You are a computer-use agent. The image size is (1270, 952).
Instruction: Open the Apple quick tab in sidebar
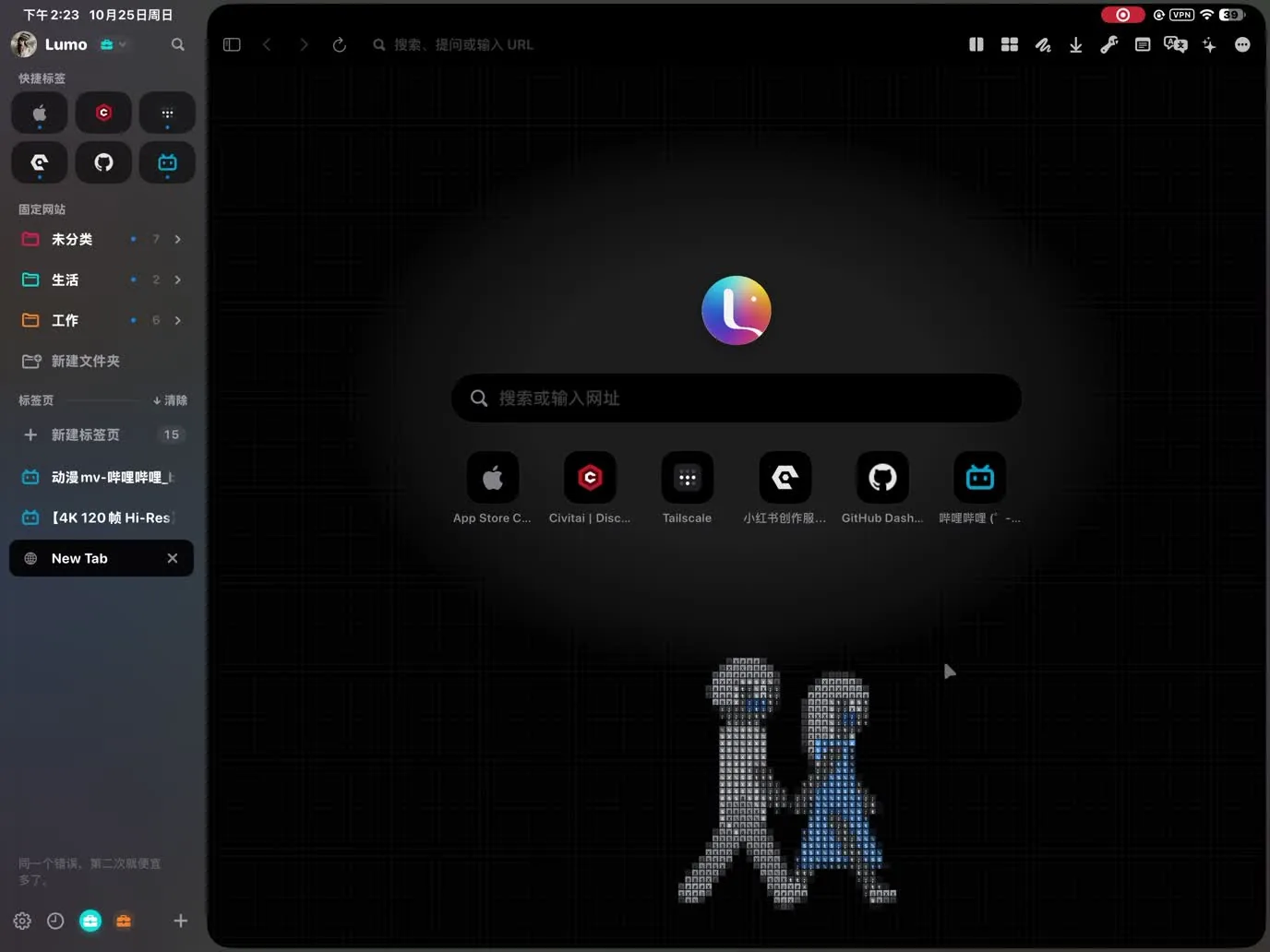point(39,113)
